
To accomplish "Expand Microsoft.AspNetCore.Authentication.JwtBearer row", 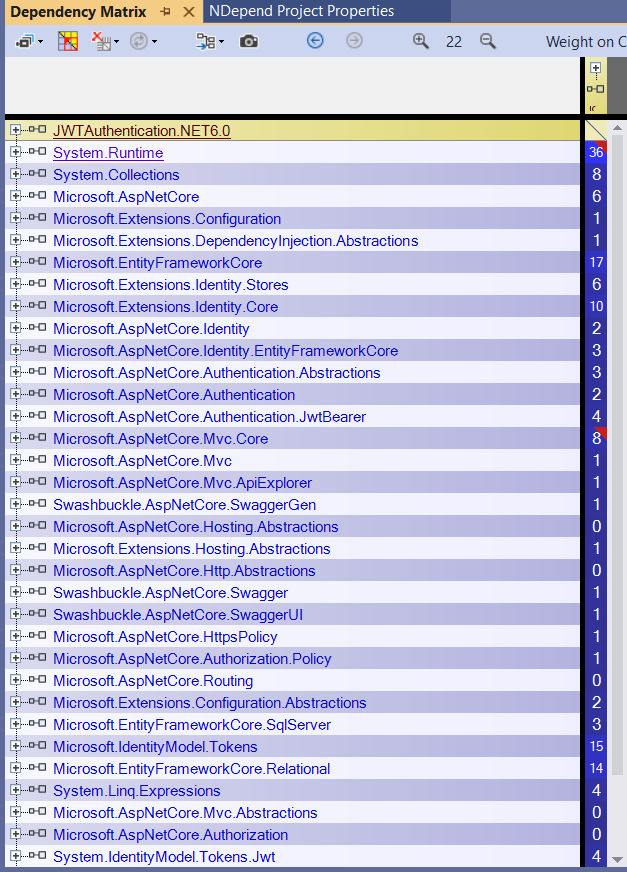I will (x=15, y=416).
